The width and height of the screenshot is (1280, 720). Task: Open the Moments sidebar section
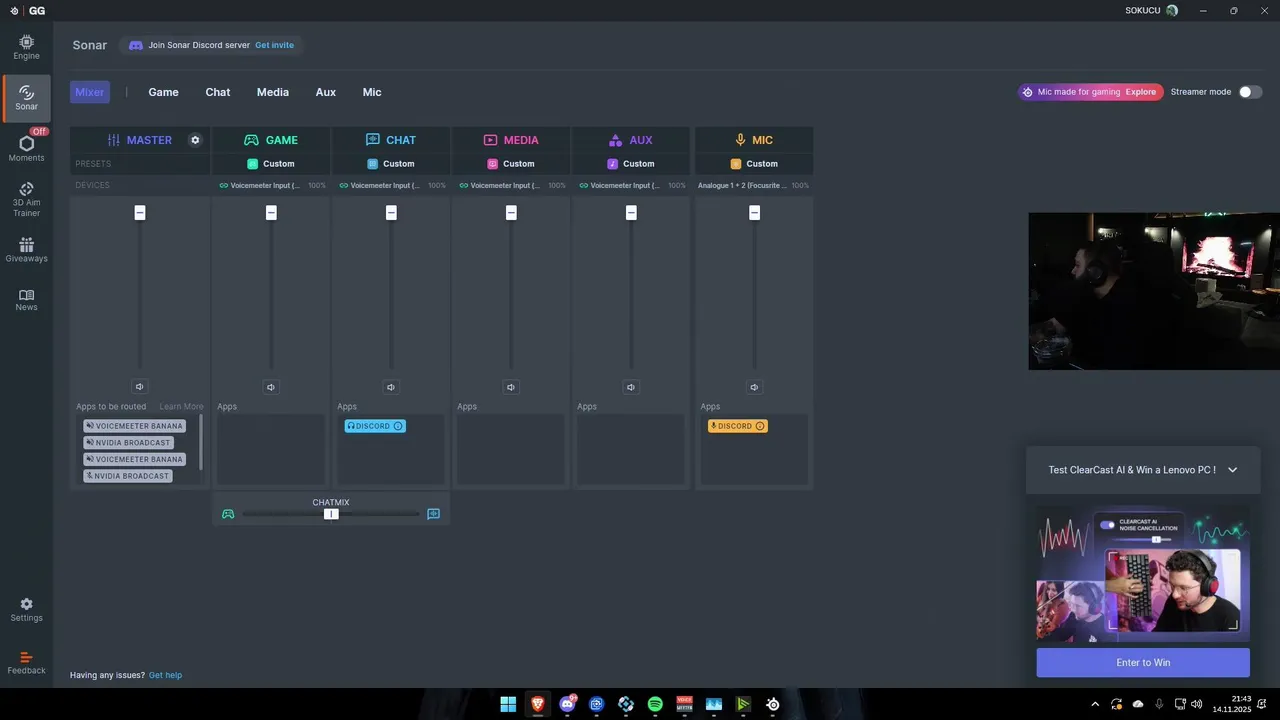click(x=26, y=149)
